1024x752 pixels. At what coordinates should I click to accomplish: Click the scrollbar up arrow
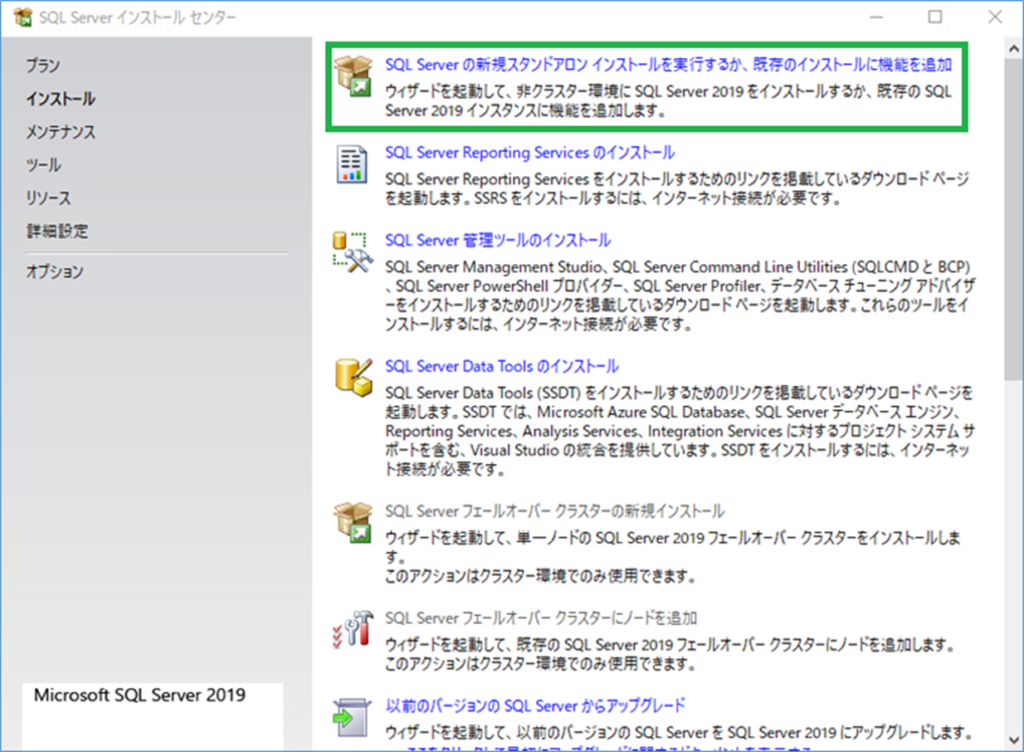tap(1014, 48)
